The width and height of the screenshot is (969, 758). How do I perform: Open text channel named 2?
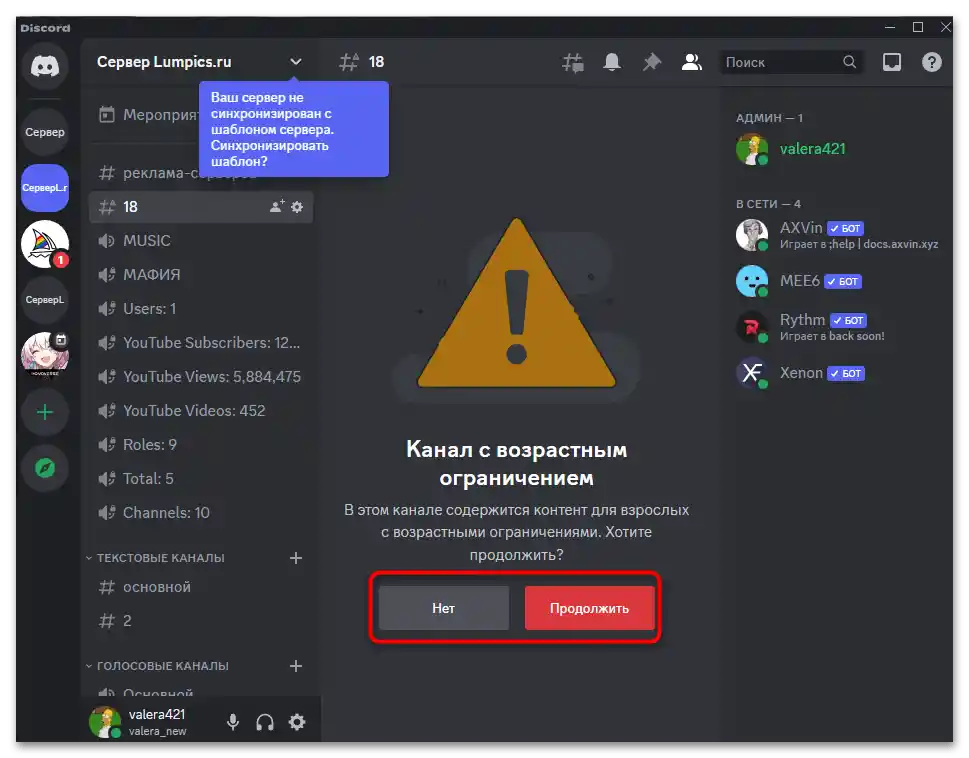pos(201,620)
